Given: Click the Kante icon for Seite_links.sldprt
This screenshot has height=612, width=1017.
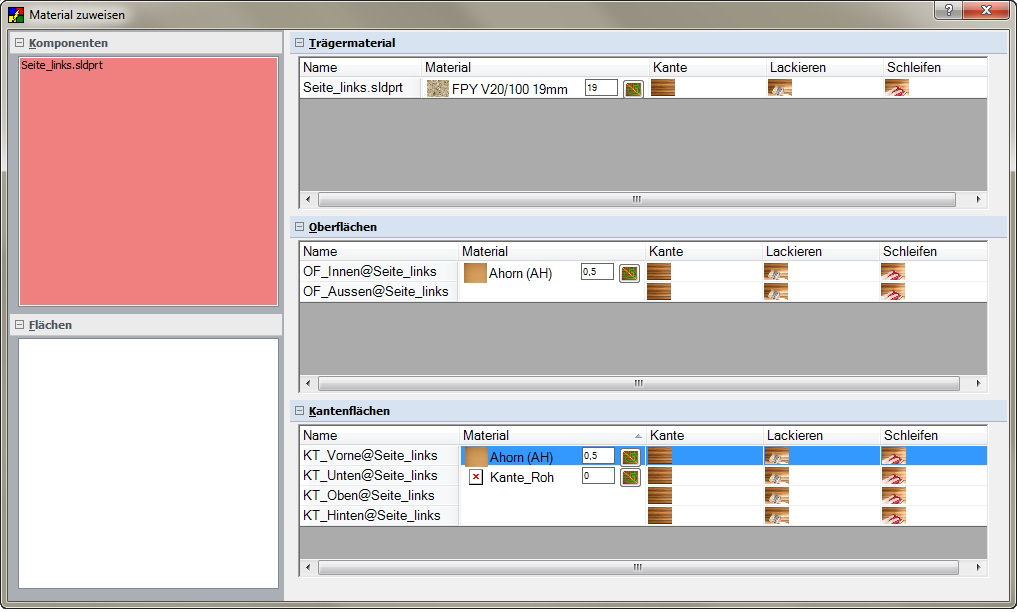Looking at the screenshot, I should [x=662, y=88].
